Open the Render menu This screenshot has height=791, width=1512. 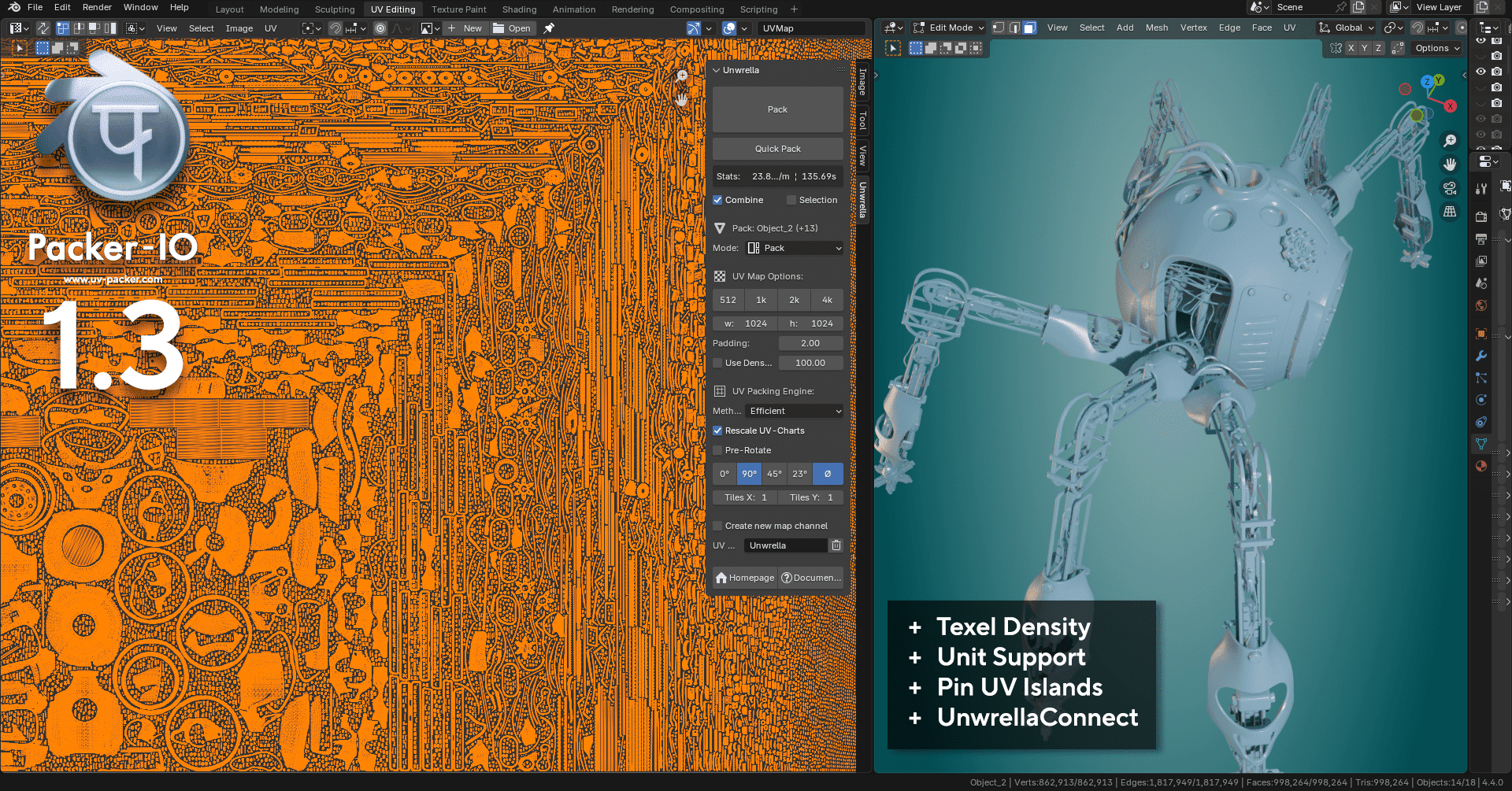click(x=97, y=7)
